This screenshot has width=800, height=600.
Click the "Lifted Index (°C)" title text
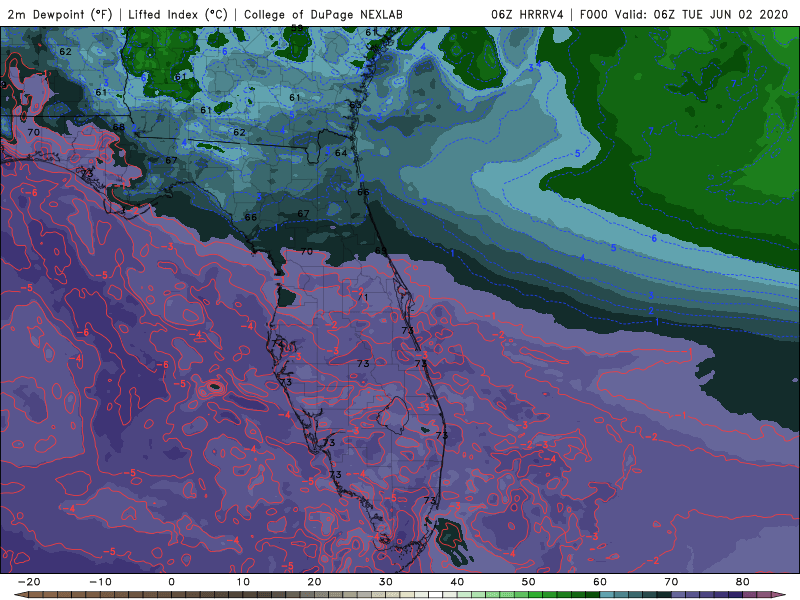178,14
